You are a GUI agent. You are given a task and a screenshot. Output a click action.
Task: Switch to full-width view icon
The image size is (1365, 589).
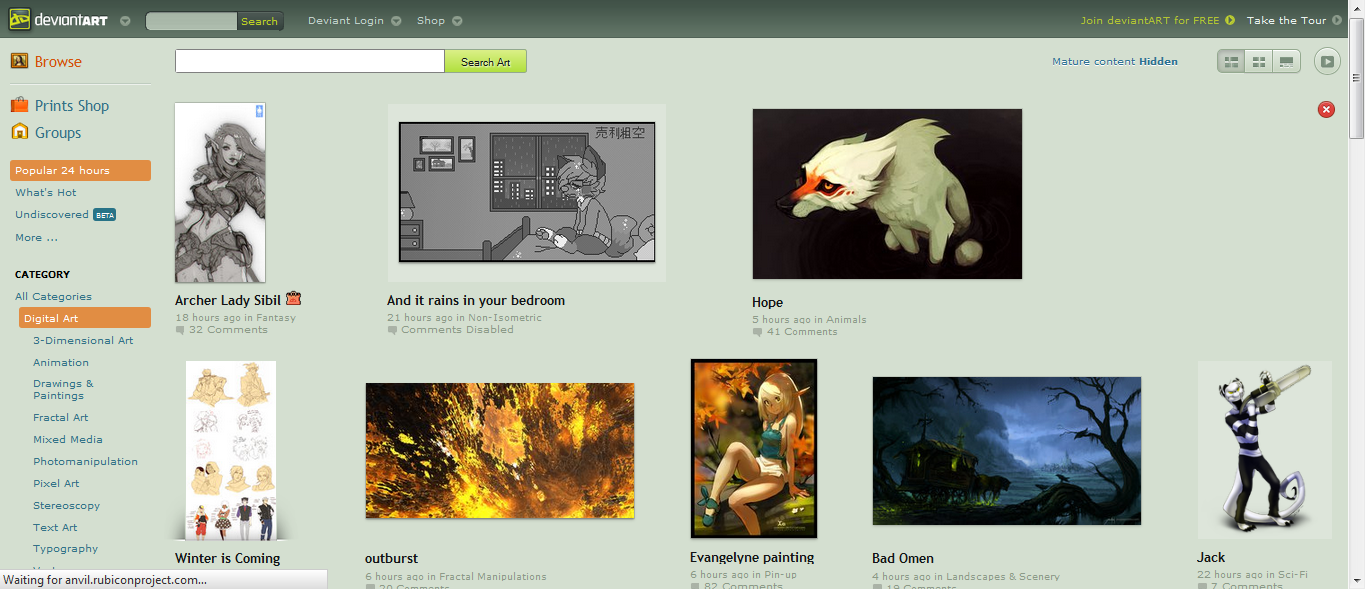[1286, 62]
